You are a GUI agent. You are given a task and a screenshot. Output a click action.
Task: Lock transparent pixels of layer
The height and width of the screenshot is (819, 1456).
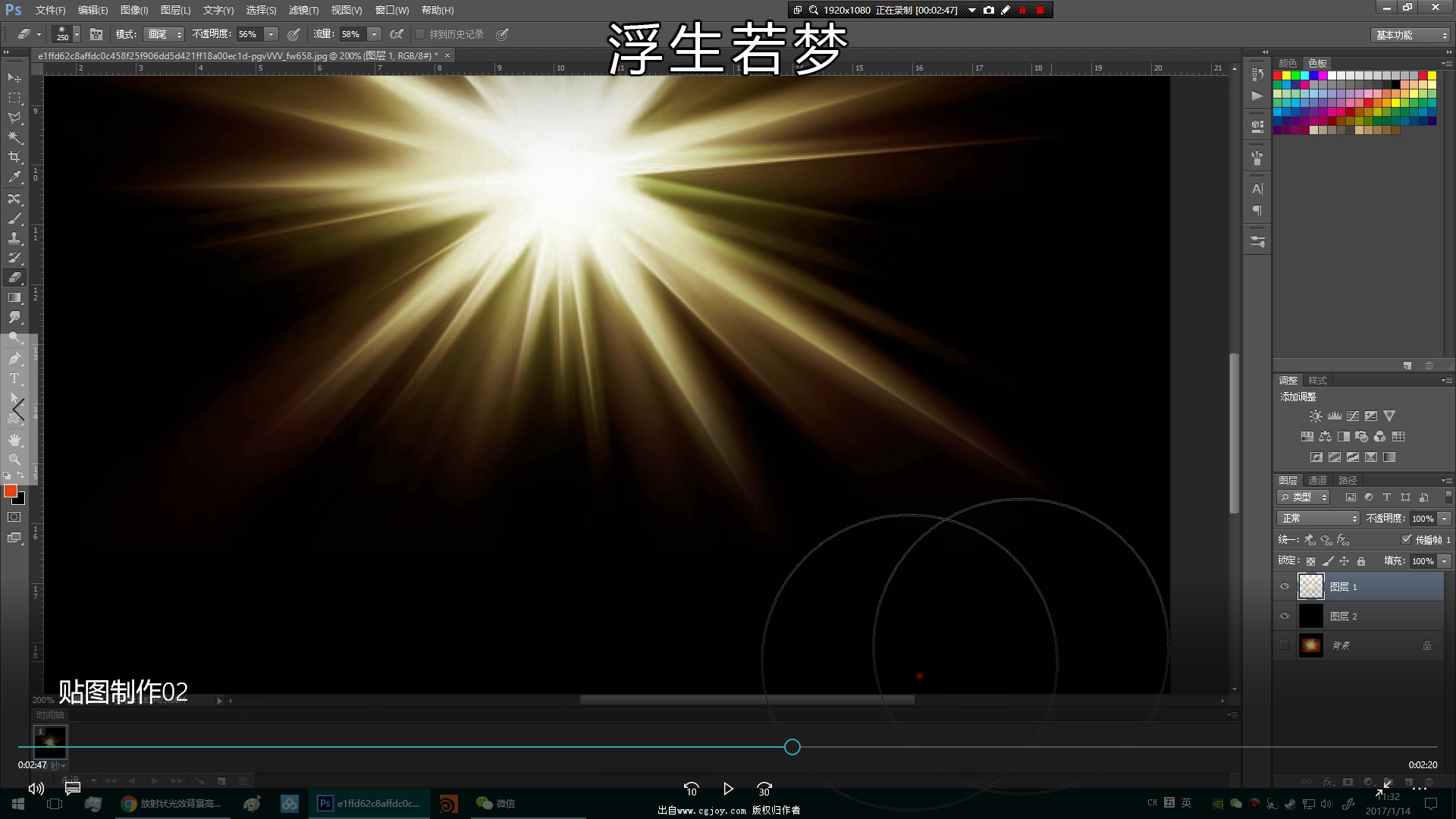click(x=1310, y=561)
